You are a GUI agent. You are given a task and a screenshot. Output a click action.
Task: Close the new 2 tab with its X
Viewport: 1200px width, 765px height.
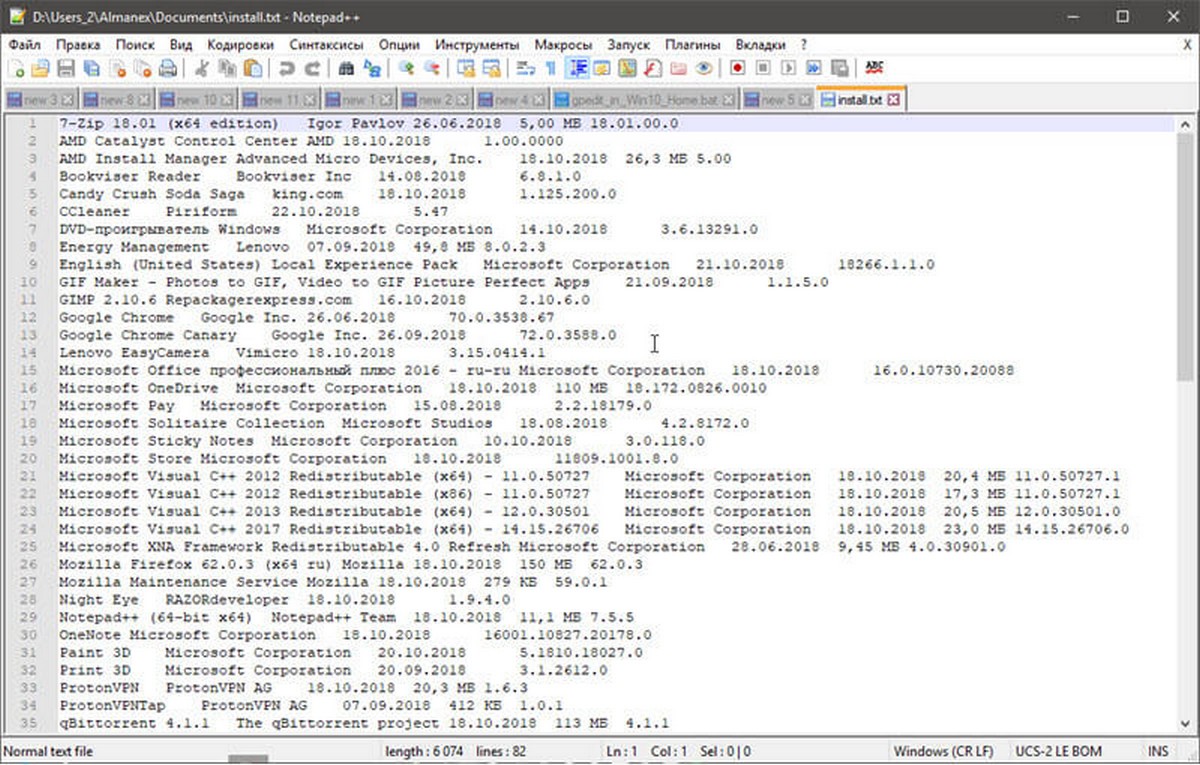pyautogui.click(x=461, y=100)
